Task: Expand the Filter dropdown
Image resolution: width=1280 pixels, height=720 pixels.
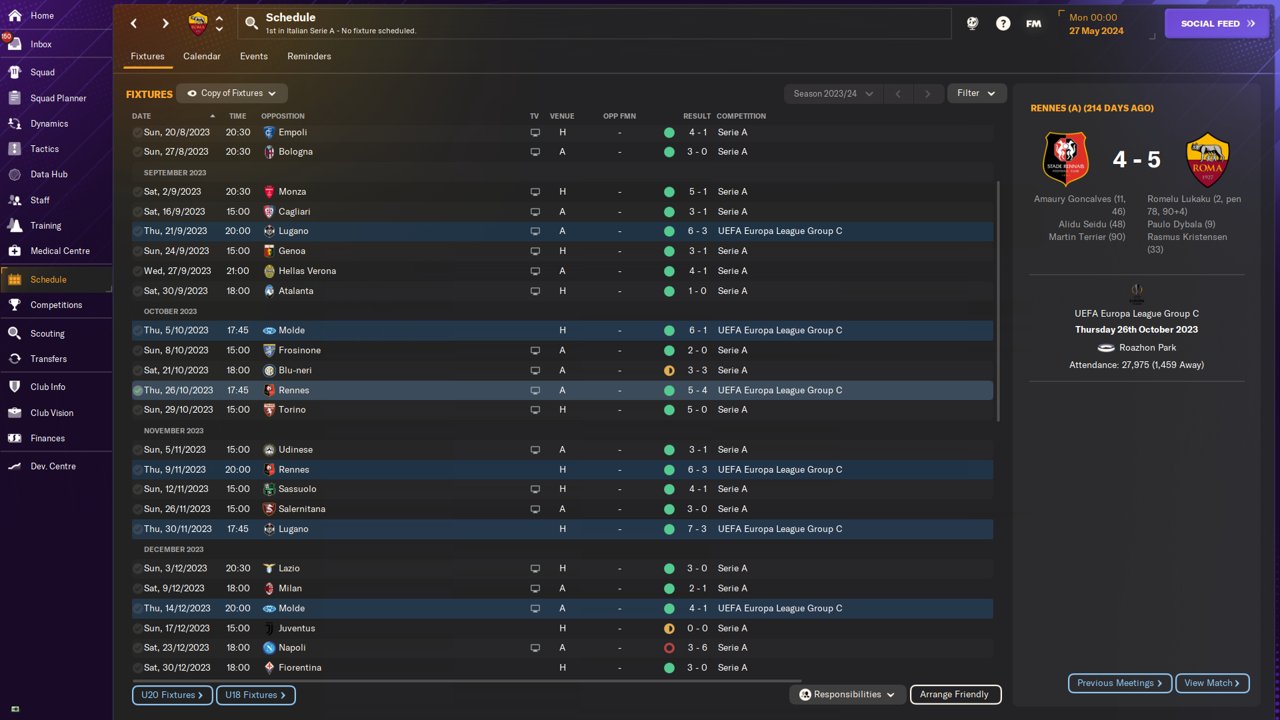Action: click(x=977, y=93)
